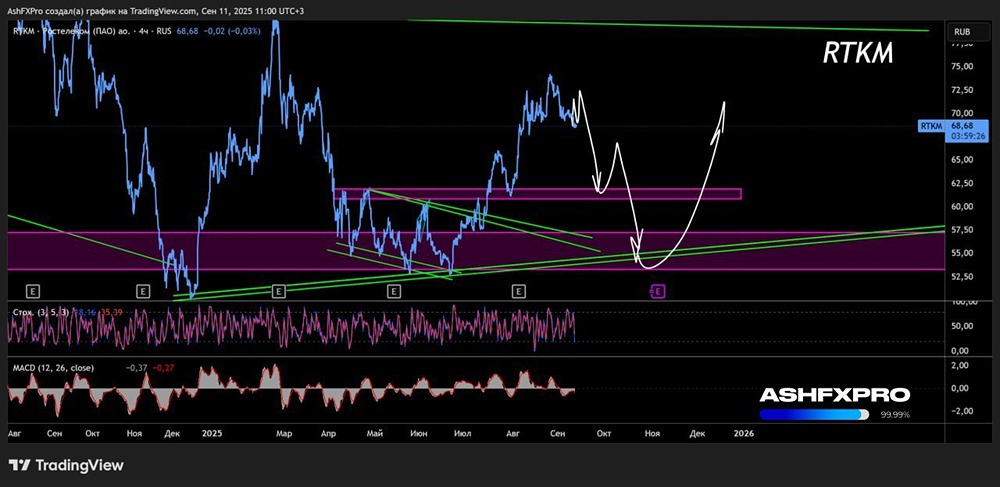This screenshot has width=1000, height=487.
Task: Click the earnings E marker near November 2024
Action: (x=143, y=291)
